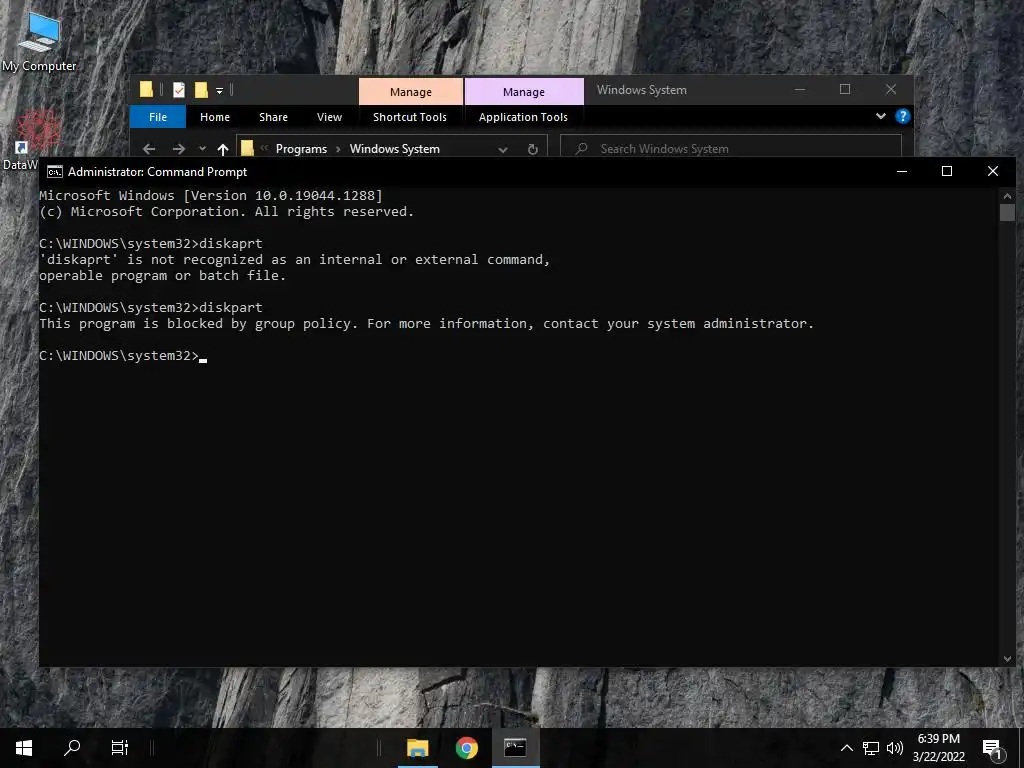The width and height of the screenshot is (1024, 768).
Task: Refresh the Windows System folder
Action: 532,149
